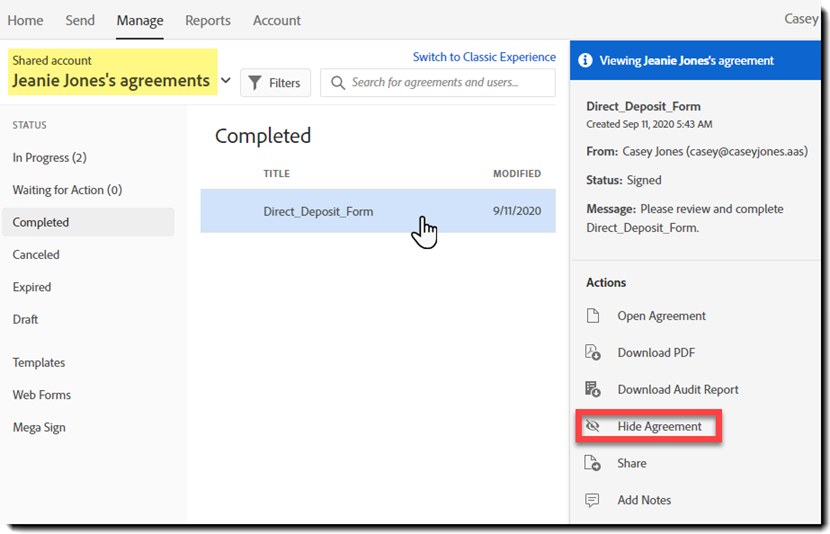Show In Progress agreements
Screen dimensions: 830x534
click(x=50, y=158)
